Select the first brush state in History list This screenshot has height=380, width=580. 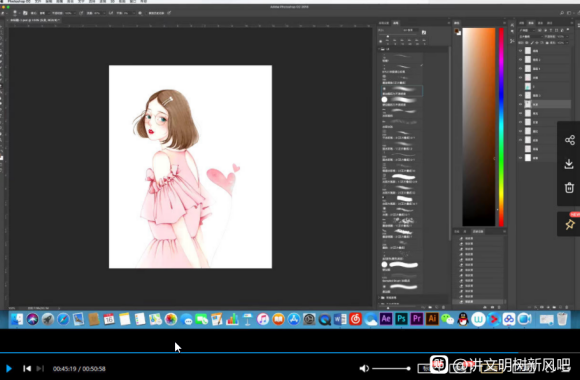(479, 239)
